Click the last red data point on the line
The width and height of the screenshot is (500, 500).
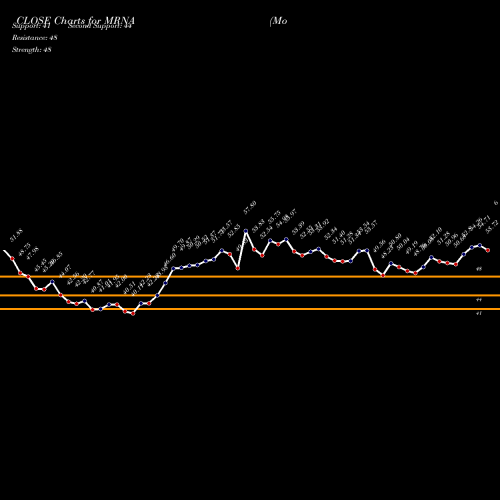point(488,250)
